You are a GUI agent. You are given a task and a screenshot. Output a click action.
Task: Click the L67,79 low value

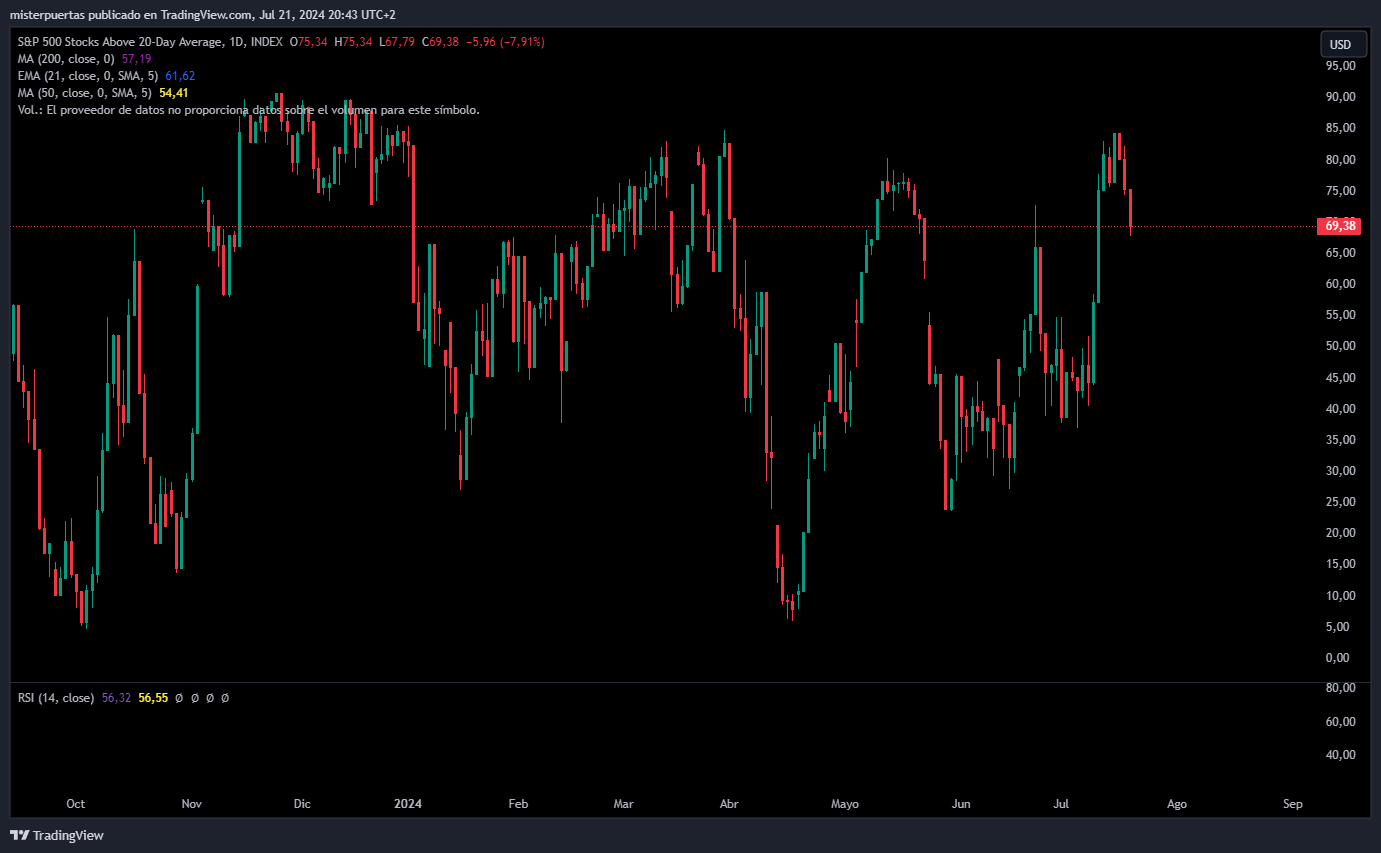click(398, 42)
